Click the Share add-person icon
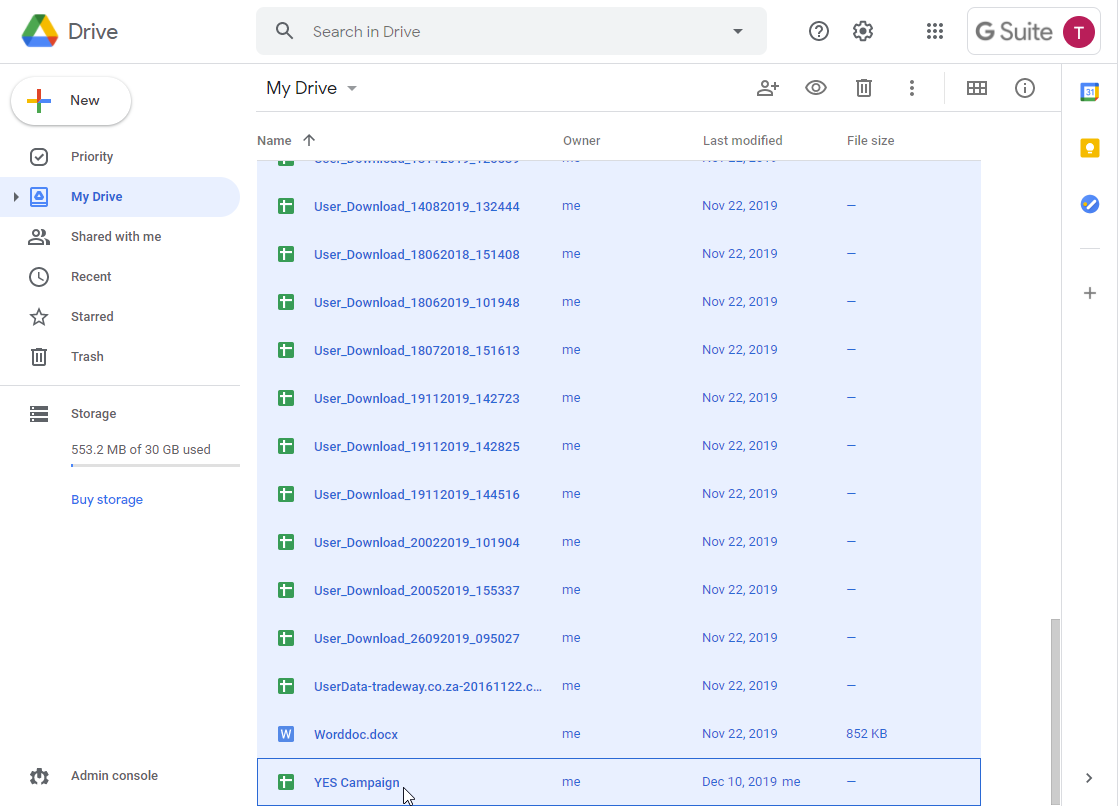Screen dimensions: 1118x806 point(768,88)
